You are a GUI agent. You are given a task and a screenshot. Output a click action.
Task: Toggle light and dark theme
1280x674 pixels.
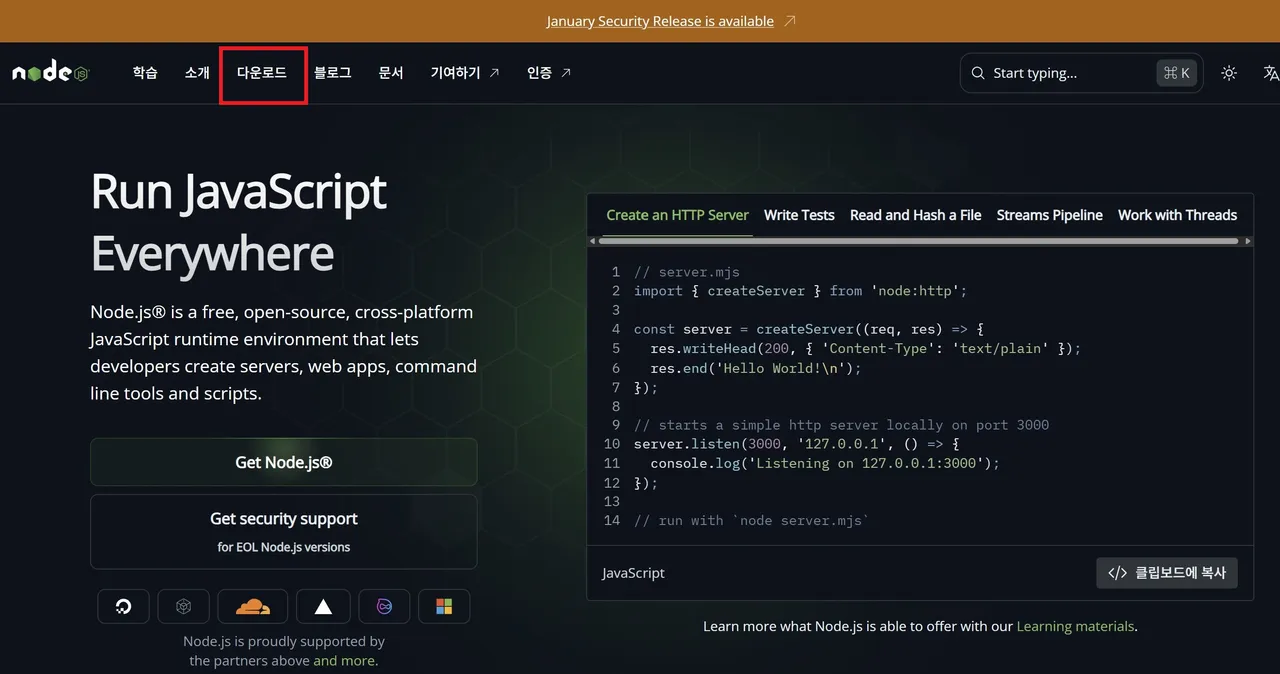(x=1229, y=72)
